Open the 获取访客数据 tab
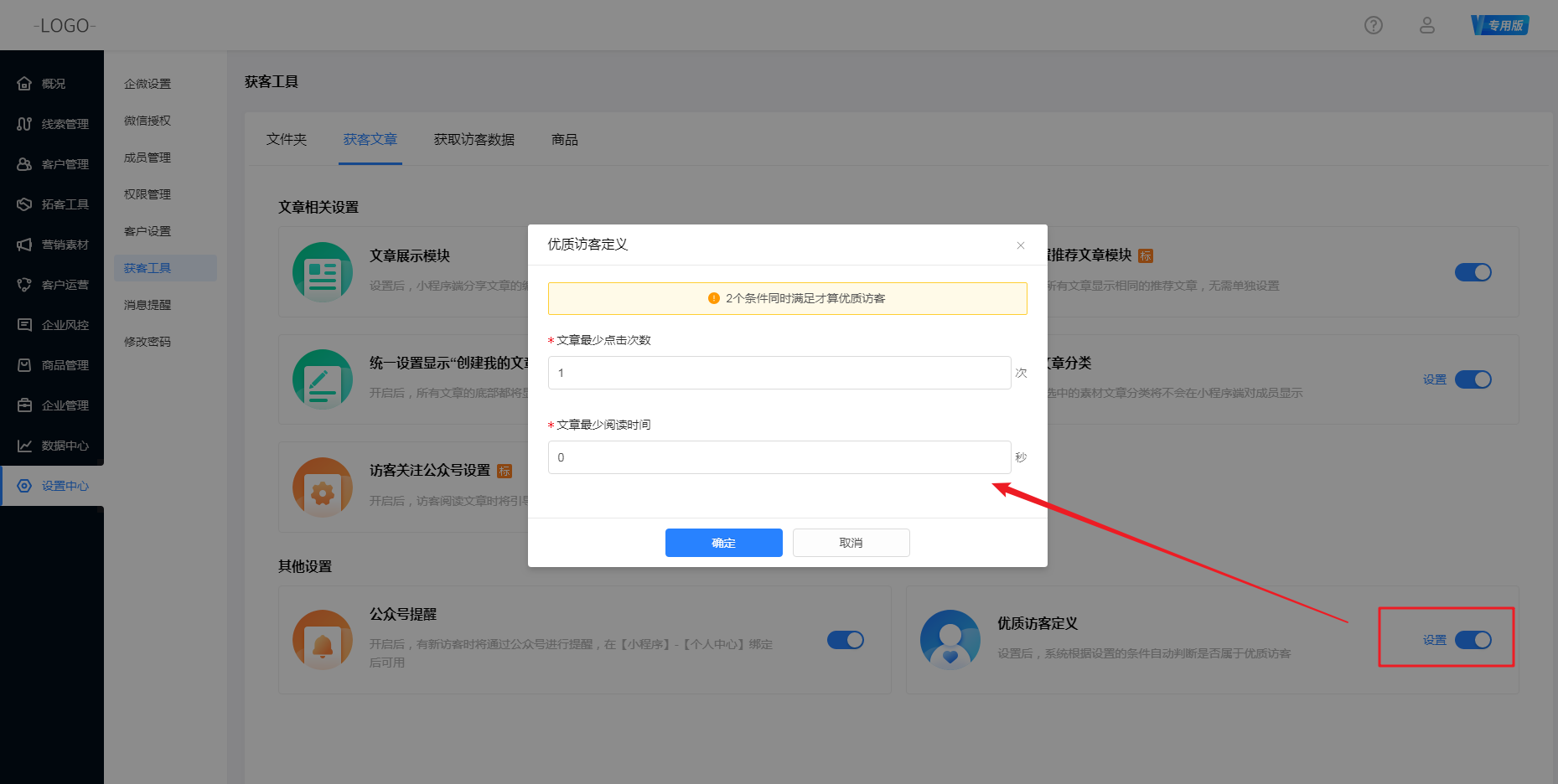Viewport: 1558px width, 784px height. (474, 139)
